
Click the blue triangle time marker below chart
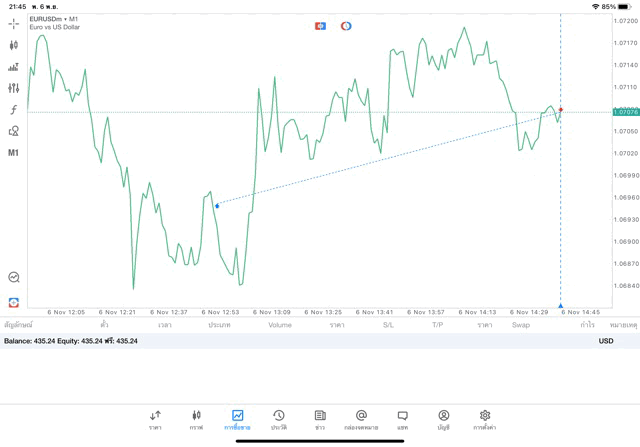tap(561, 306)
